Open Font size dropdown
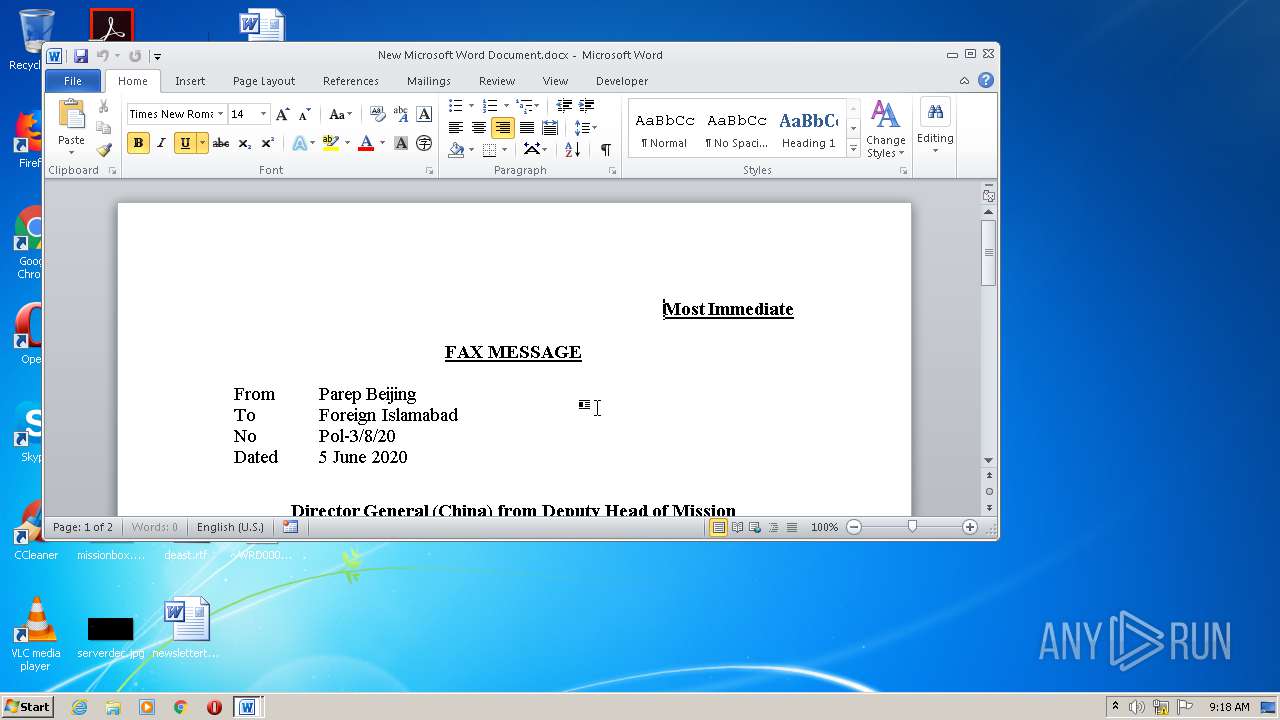The height and width of the screenshot is (720, 1280). tap(263, 114)
